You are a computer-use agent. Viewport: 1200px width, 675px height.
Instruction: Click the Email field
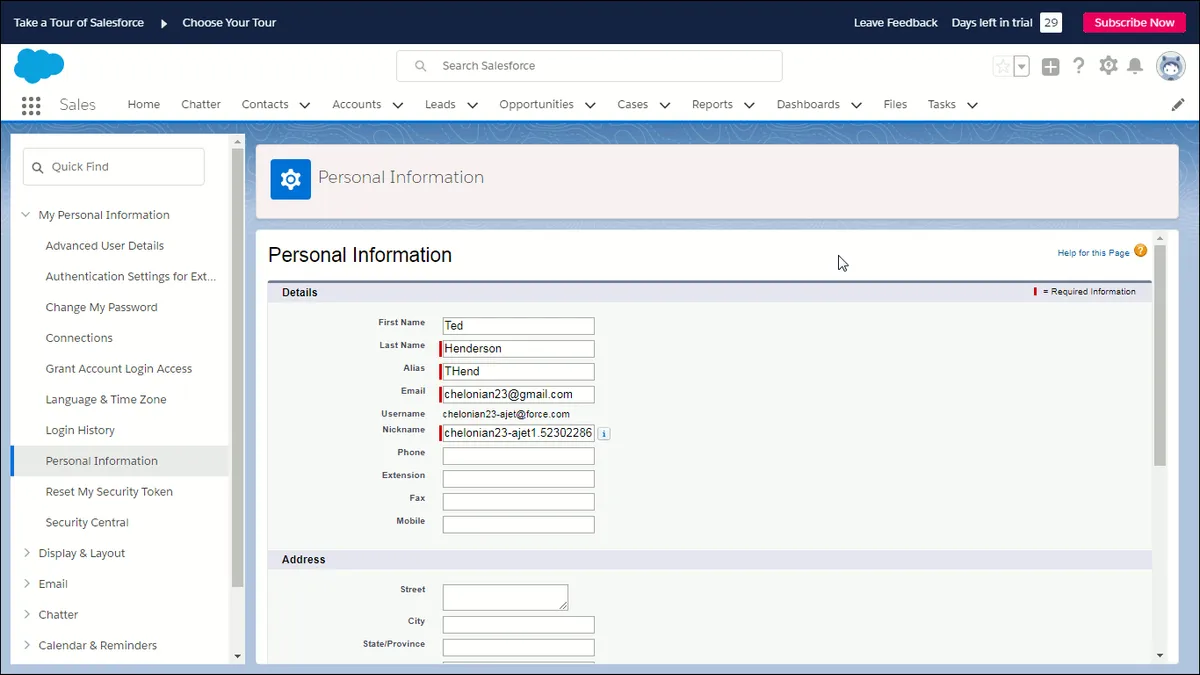tap(519, 395)
